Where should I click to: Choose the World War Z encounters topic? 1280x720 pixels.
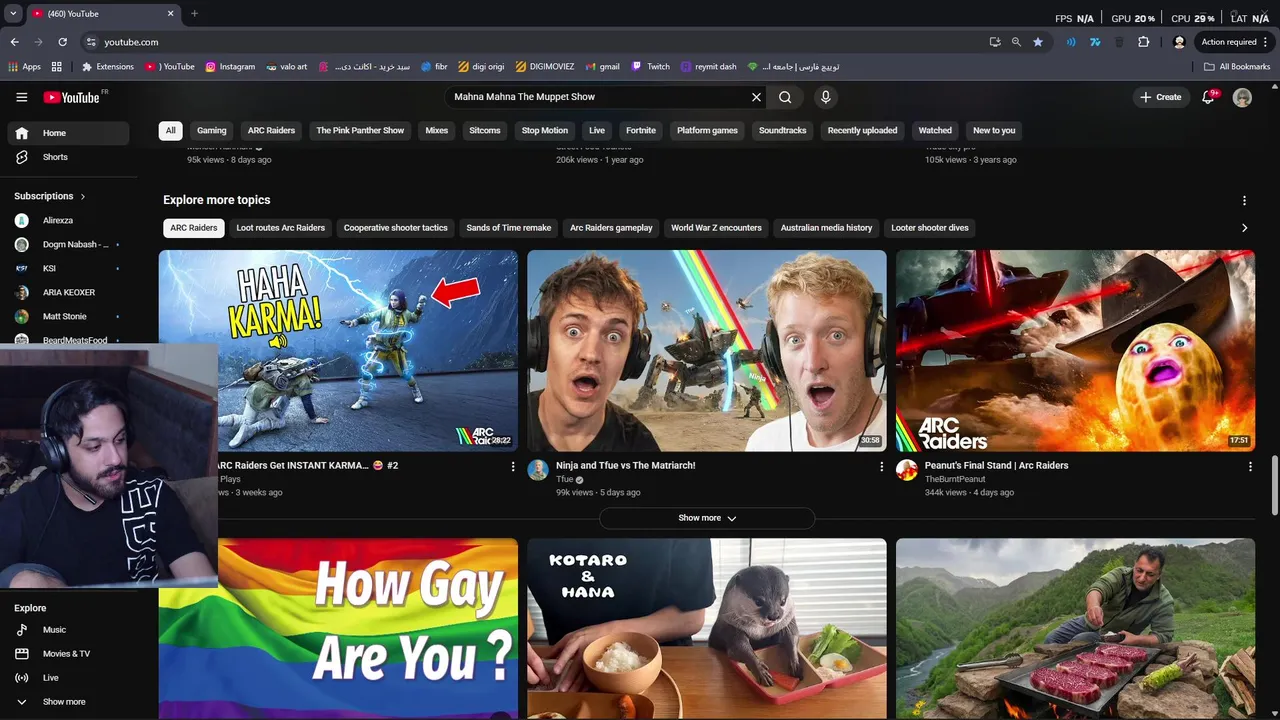716,228
